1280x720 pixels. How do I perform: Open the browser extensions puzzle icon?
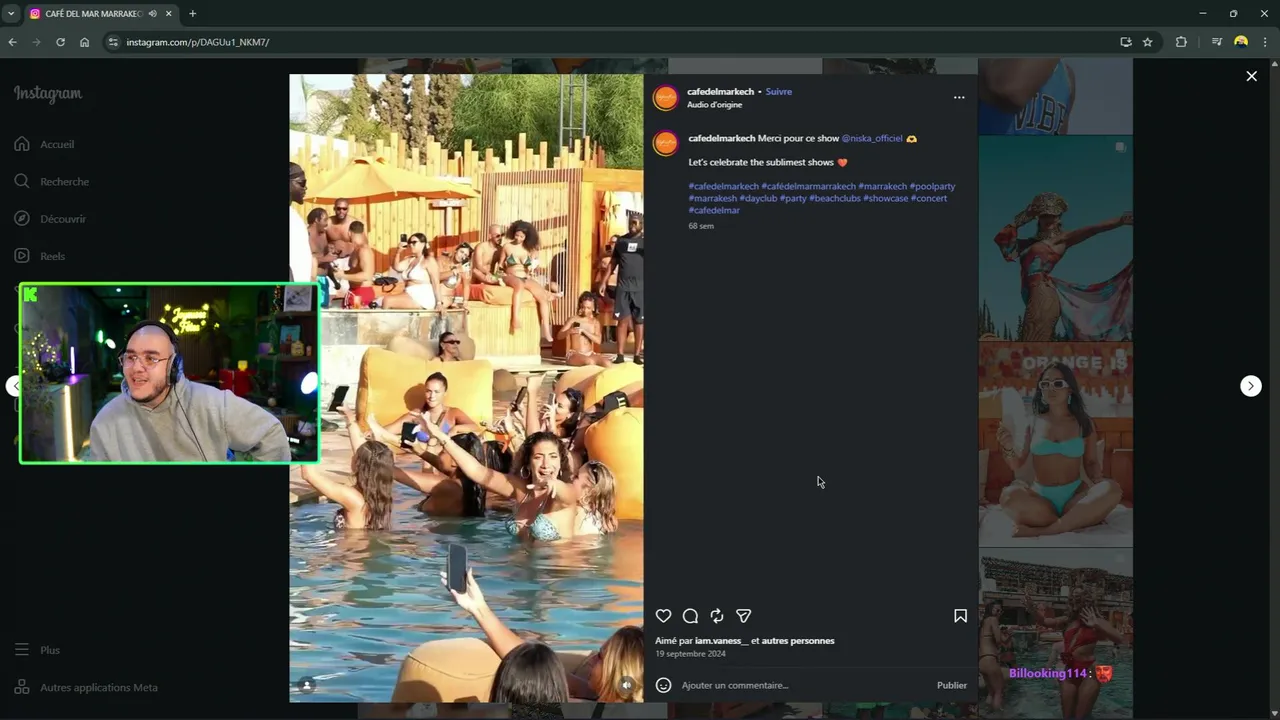tap(1181, 42)
